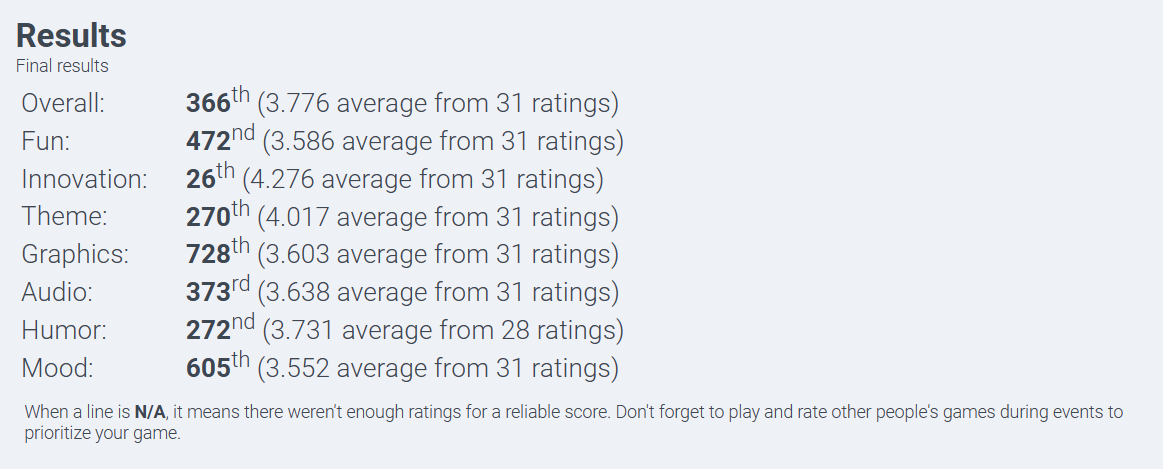Click the bold N/A text in note

click(x=149, y=412)
